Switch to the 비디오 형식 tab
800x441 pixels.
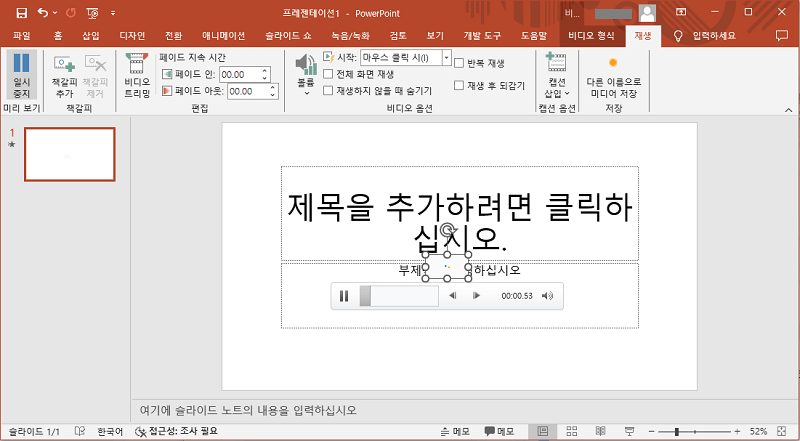point(591,36)
